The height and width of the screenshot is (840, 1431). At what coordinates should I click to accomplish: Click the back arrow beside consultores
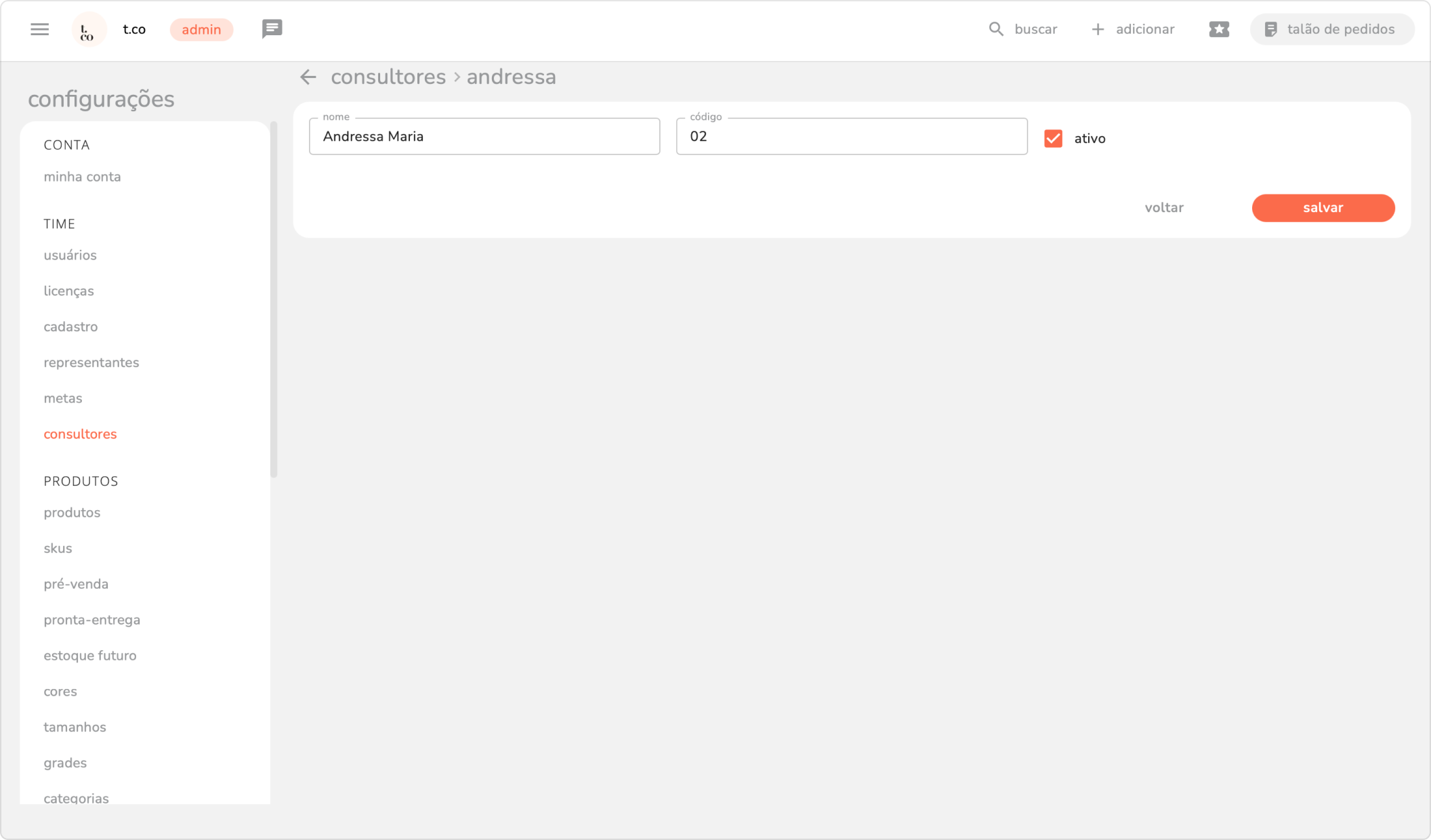[308, 77]
